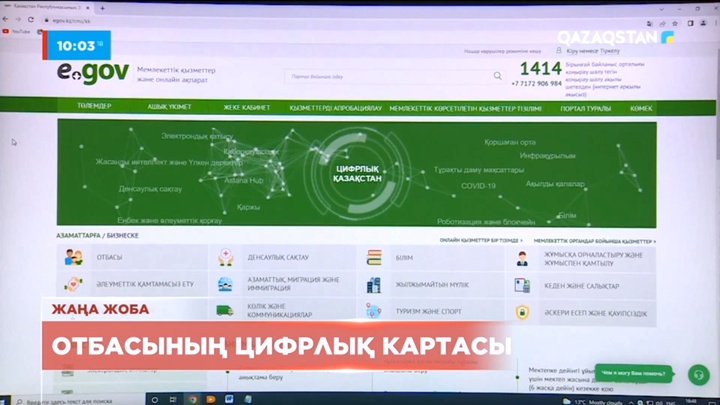Screen dimensions: 720x405
Task: Click the search magnifier icon
Action: click(x=498, y=76)
